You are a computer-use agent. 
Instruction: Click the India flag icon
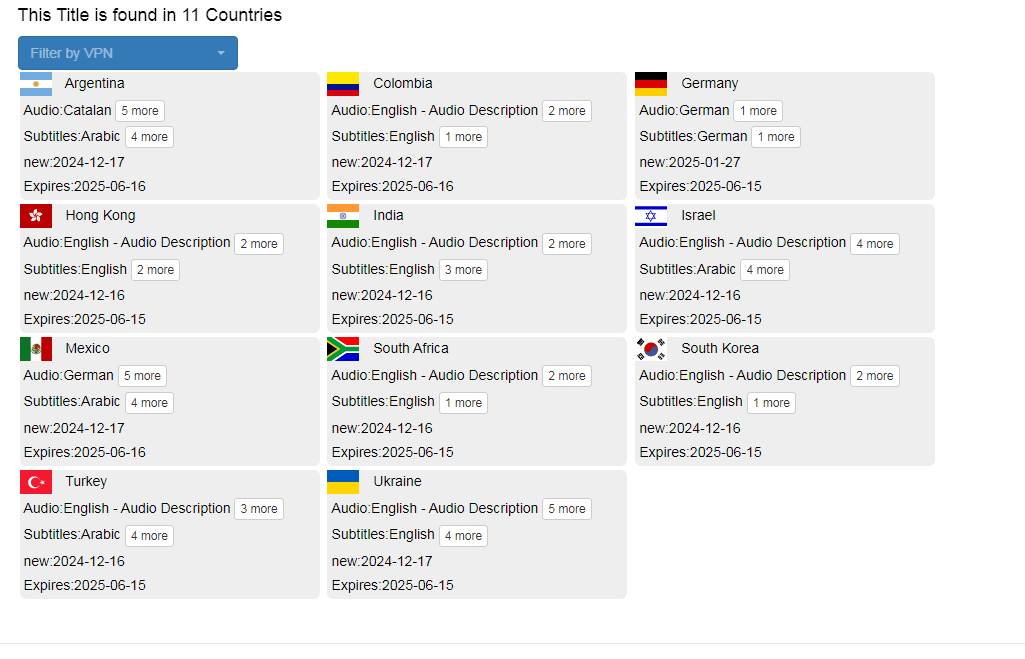[x=343, y=216]
